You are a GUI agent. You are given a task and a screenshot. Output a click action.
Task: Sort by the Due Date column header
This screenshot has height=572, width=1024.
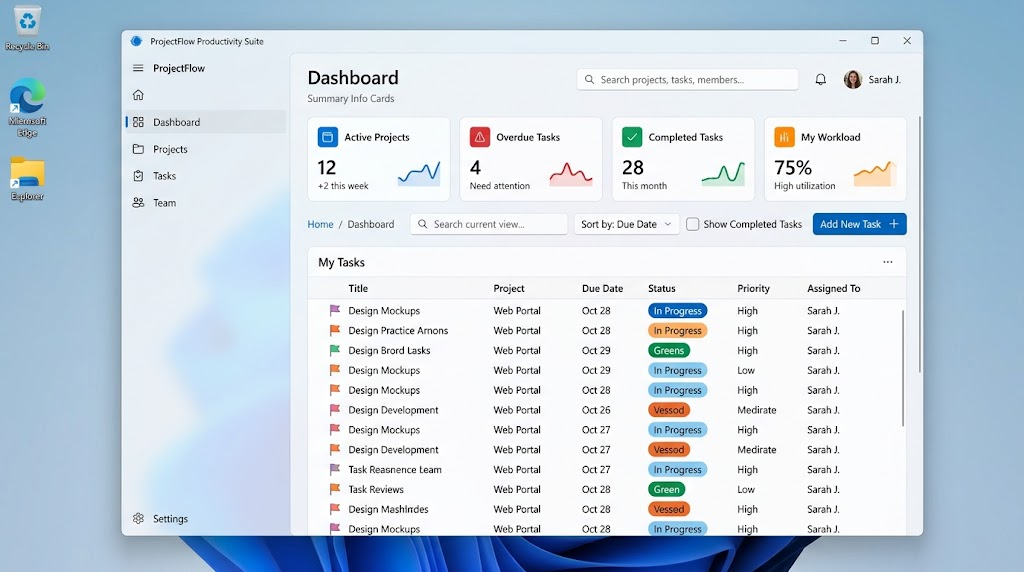pyautogui.click(x=602, y=288)
